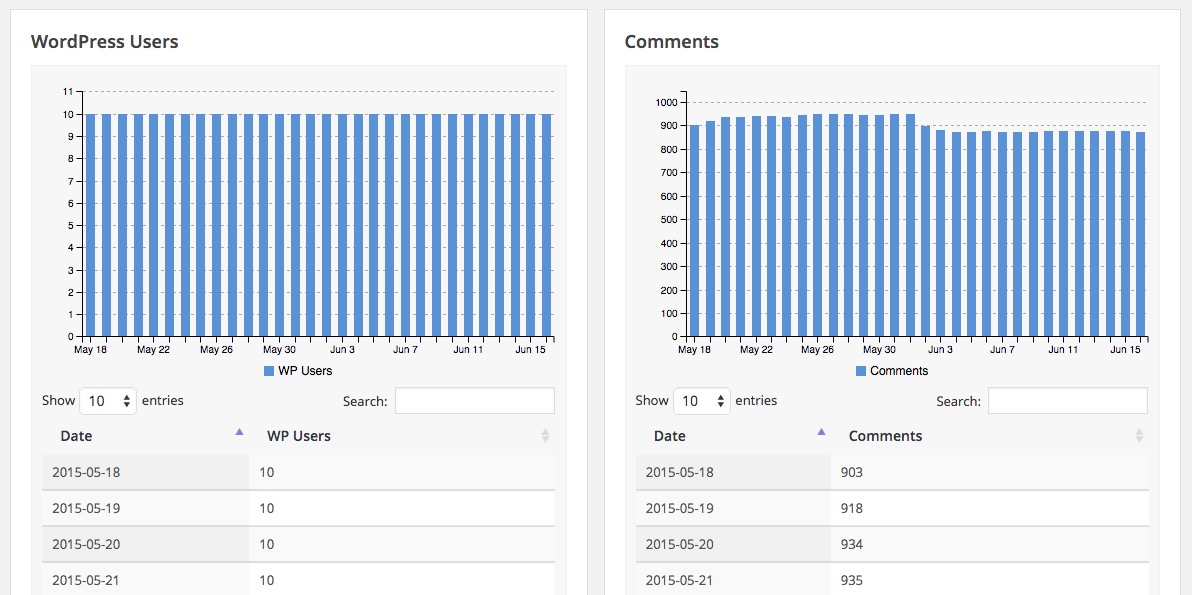Click WP Users value 10 for 2015-05-21

click(266, 581)
